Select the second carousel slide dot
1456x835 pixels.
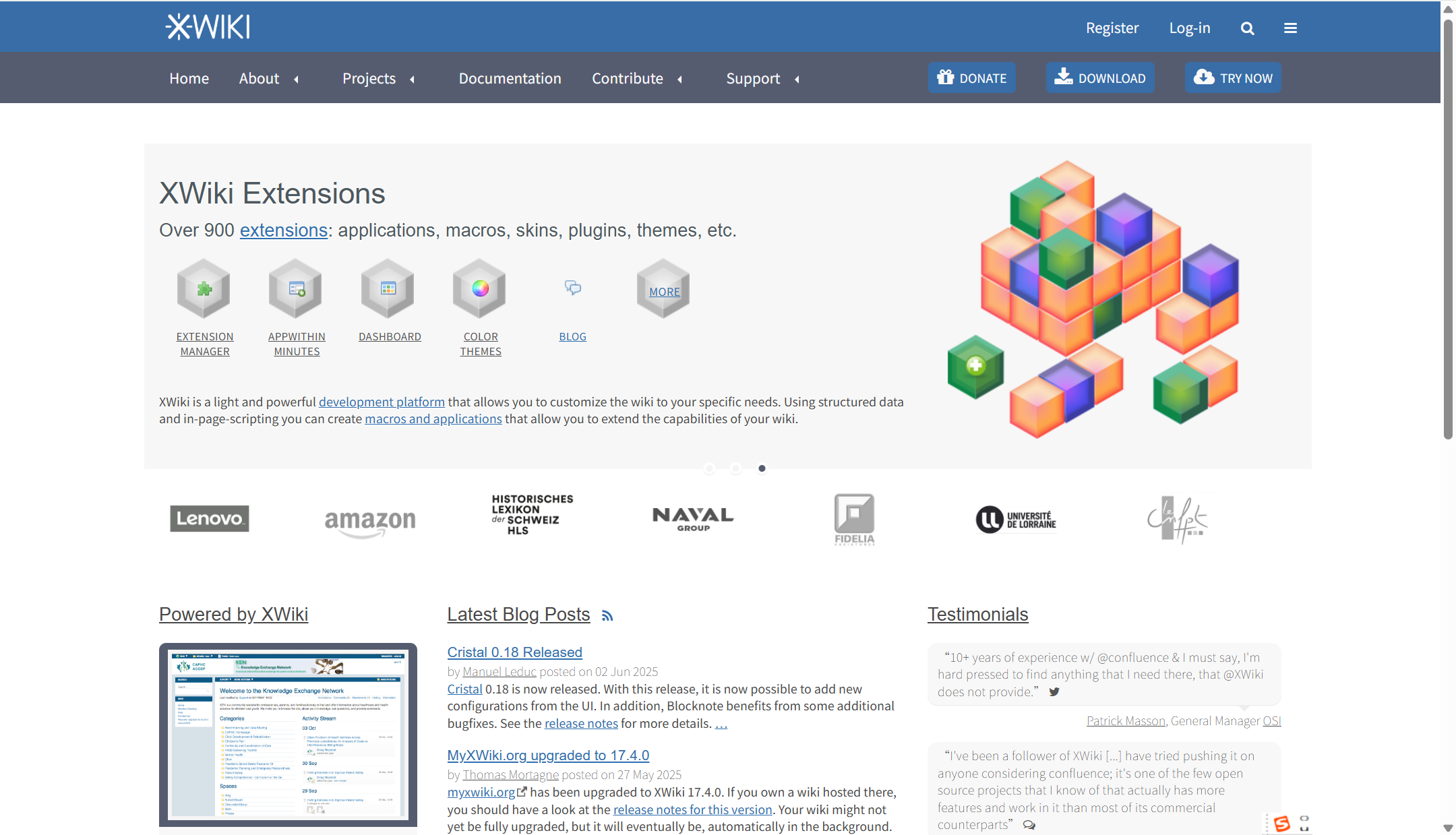tap(735, 468)
